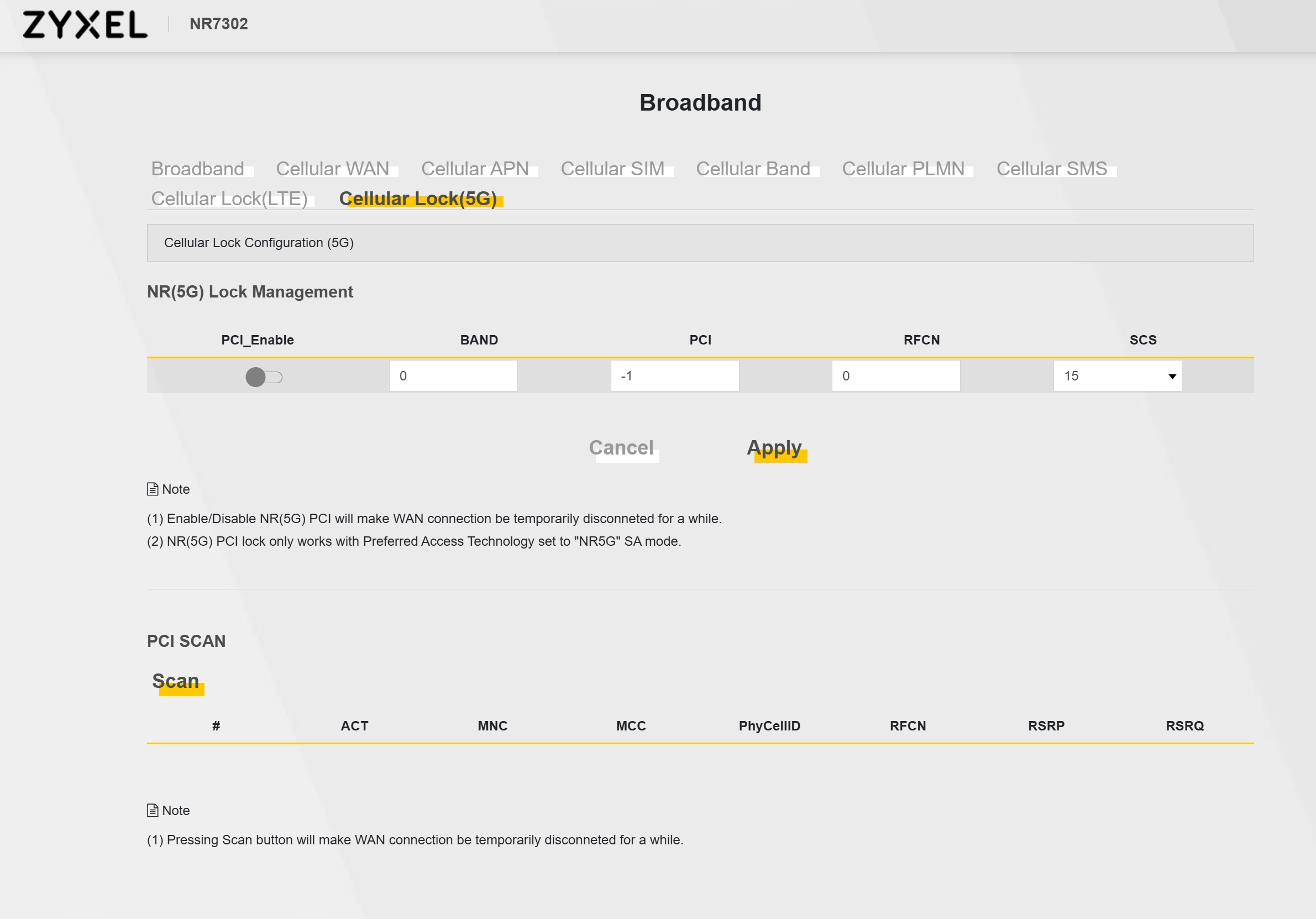
Task: Click the BAND input field
Action: (x=453, y=376)
